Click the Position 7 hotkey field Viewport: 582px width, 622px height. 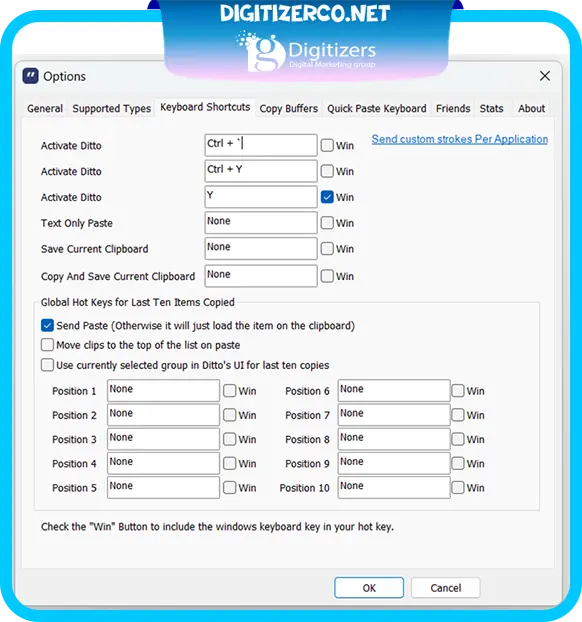(x=394, y=415)
